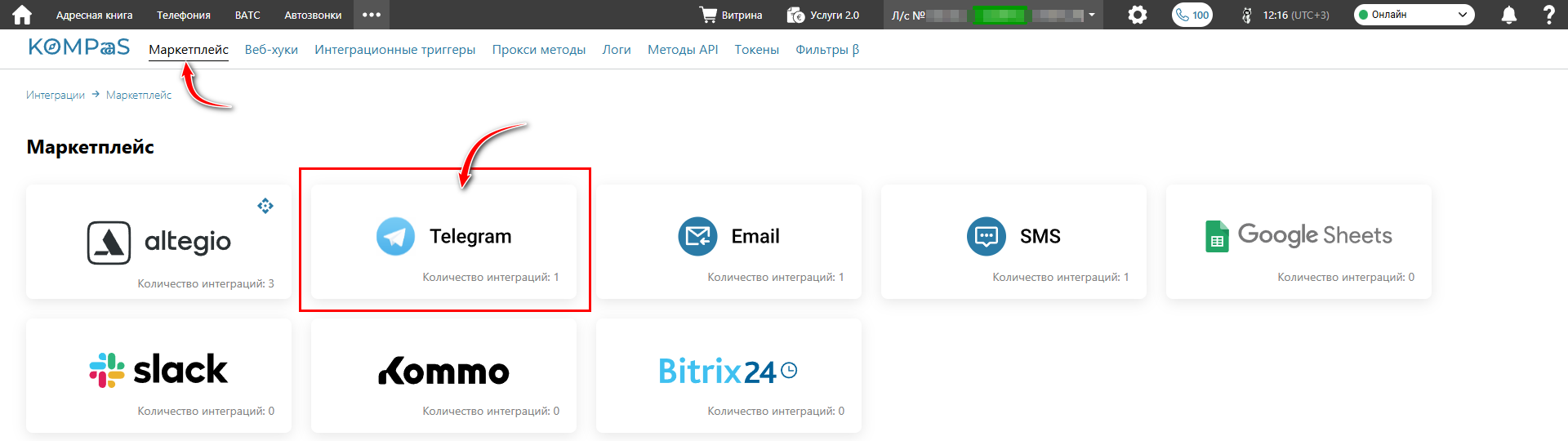1568x441 pixels.
Task: Expand the Онлайн status dropdown
Action: 1414,15
